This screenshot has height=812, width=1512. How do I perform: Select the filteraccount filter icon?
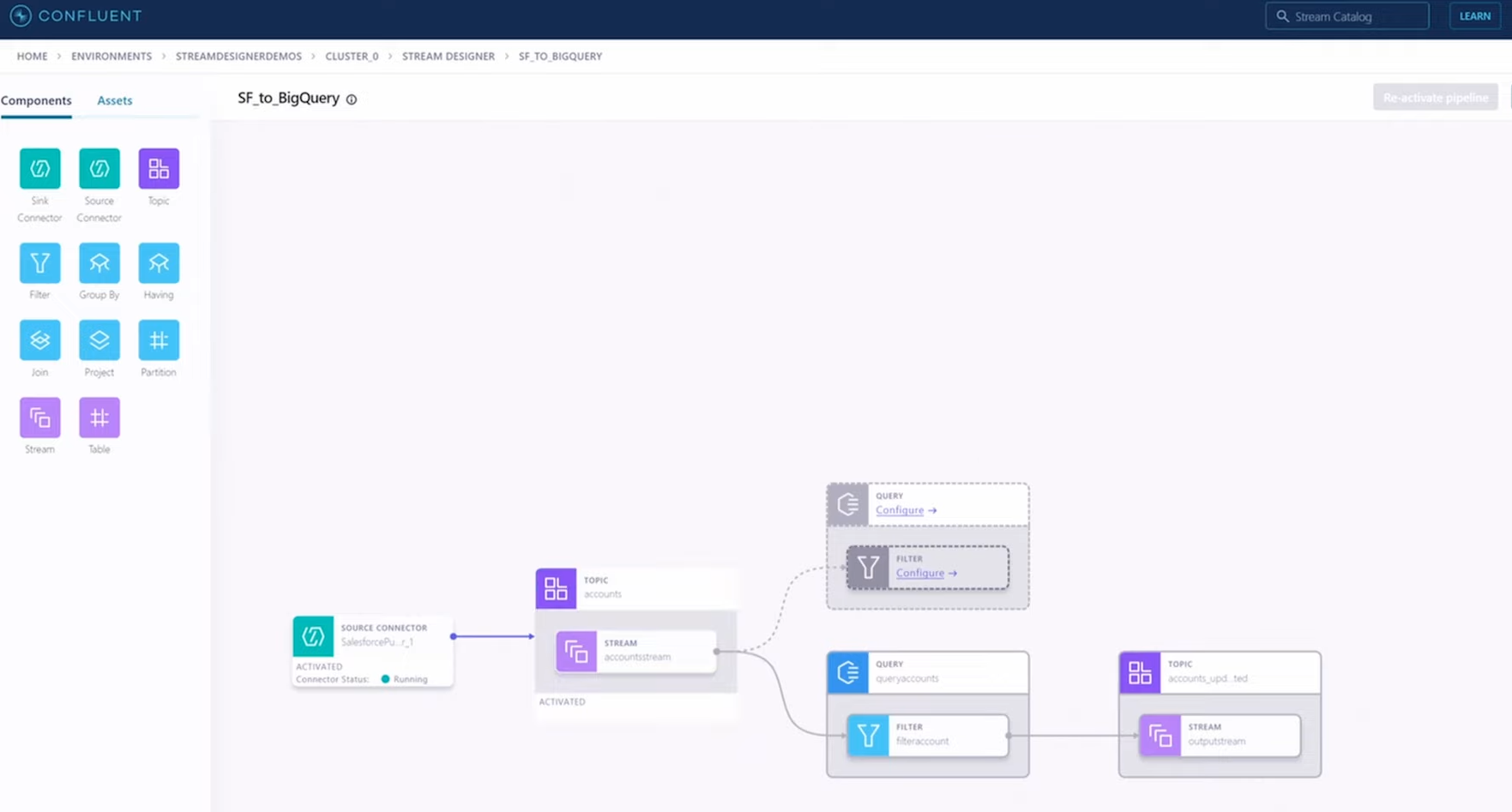pos(868,736)
